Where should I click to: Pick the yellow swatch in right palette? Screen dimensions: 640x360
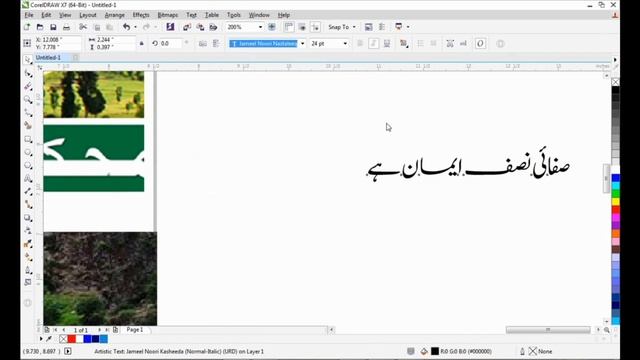616,202
